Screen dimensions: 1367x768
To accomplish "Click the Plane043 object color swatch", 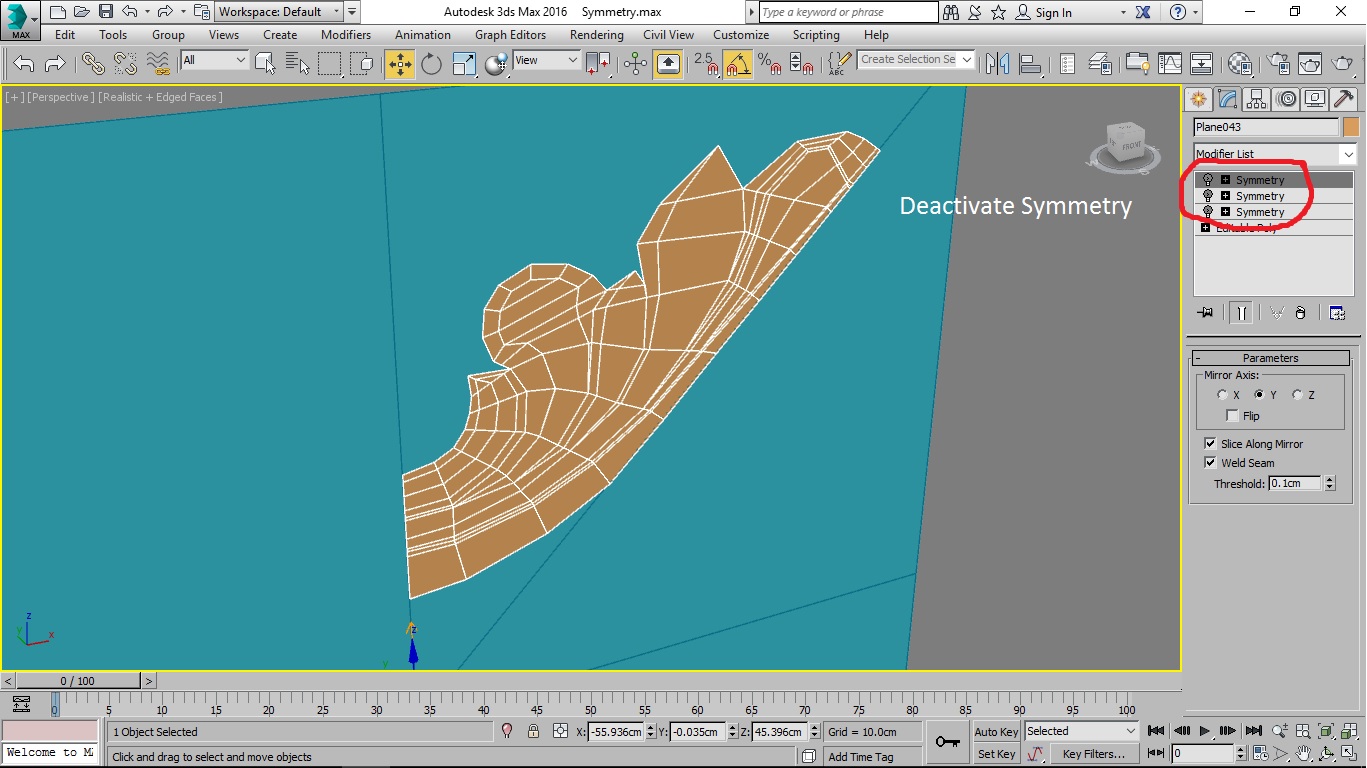I will pyautogui.click(x=1351, y=127).
